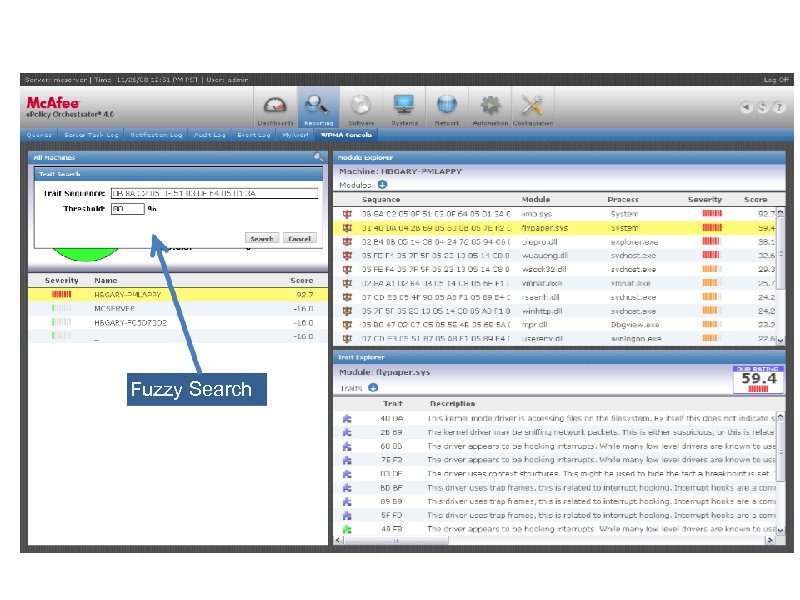Image resolution: width=800 pixels, height=600 pixels.
Task: Sort modules by Module column header
Action: point(536,199)
